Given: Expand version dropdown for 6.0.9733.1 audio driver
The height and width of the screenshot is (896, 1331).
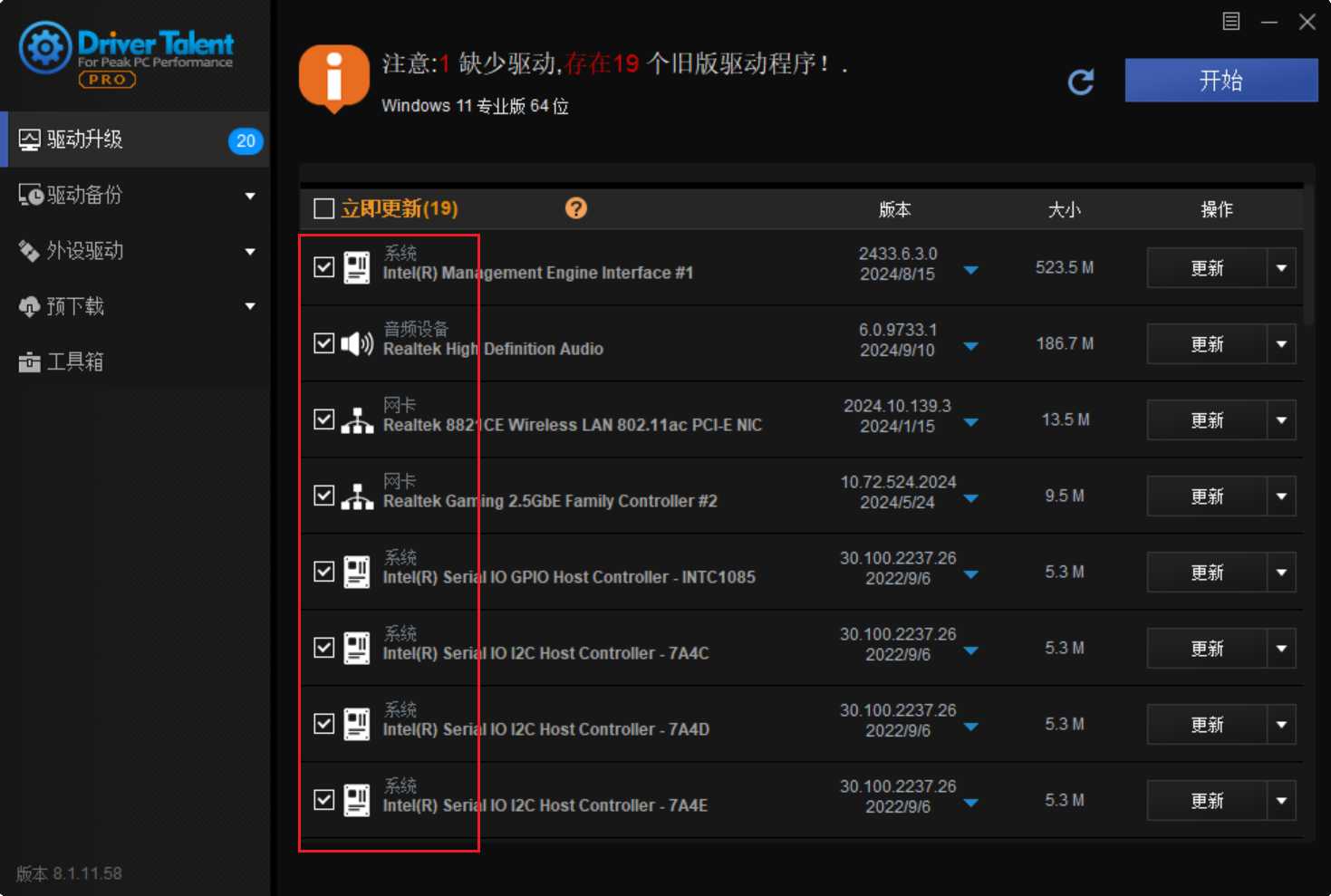Looking at the screenshot, I should (970, 346).
